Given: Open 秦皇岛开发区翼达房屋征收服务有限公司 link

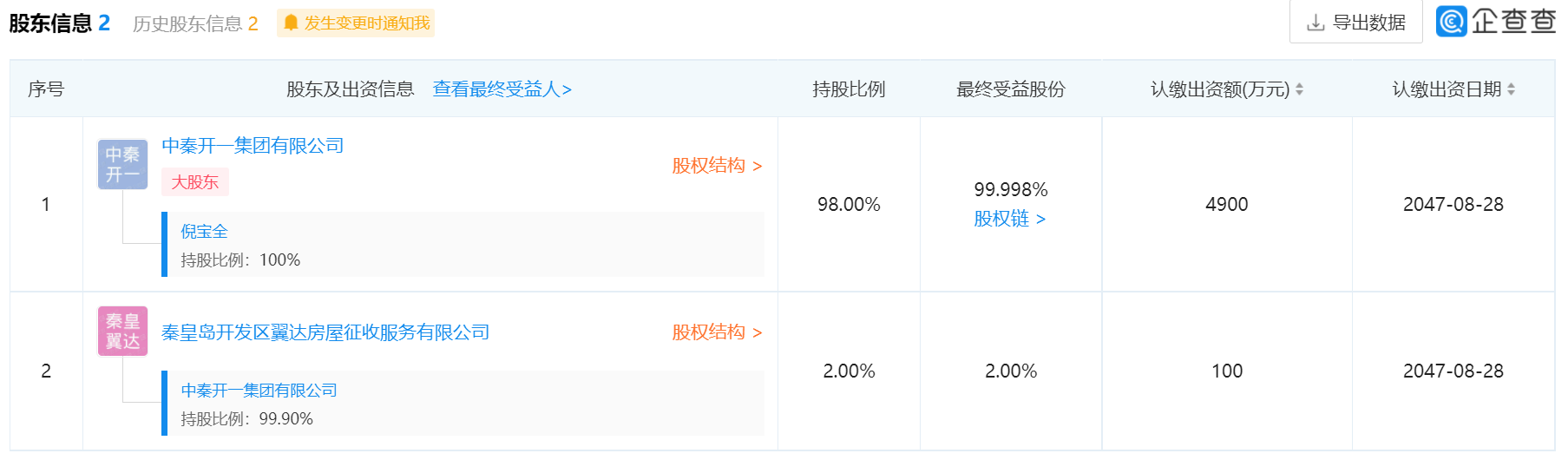Looking at the screenshot, I should [325, 332].
